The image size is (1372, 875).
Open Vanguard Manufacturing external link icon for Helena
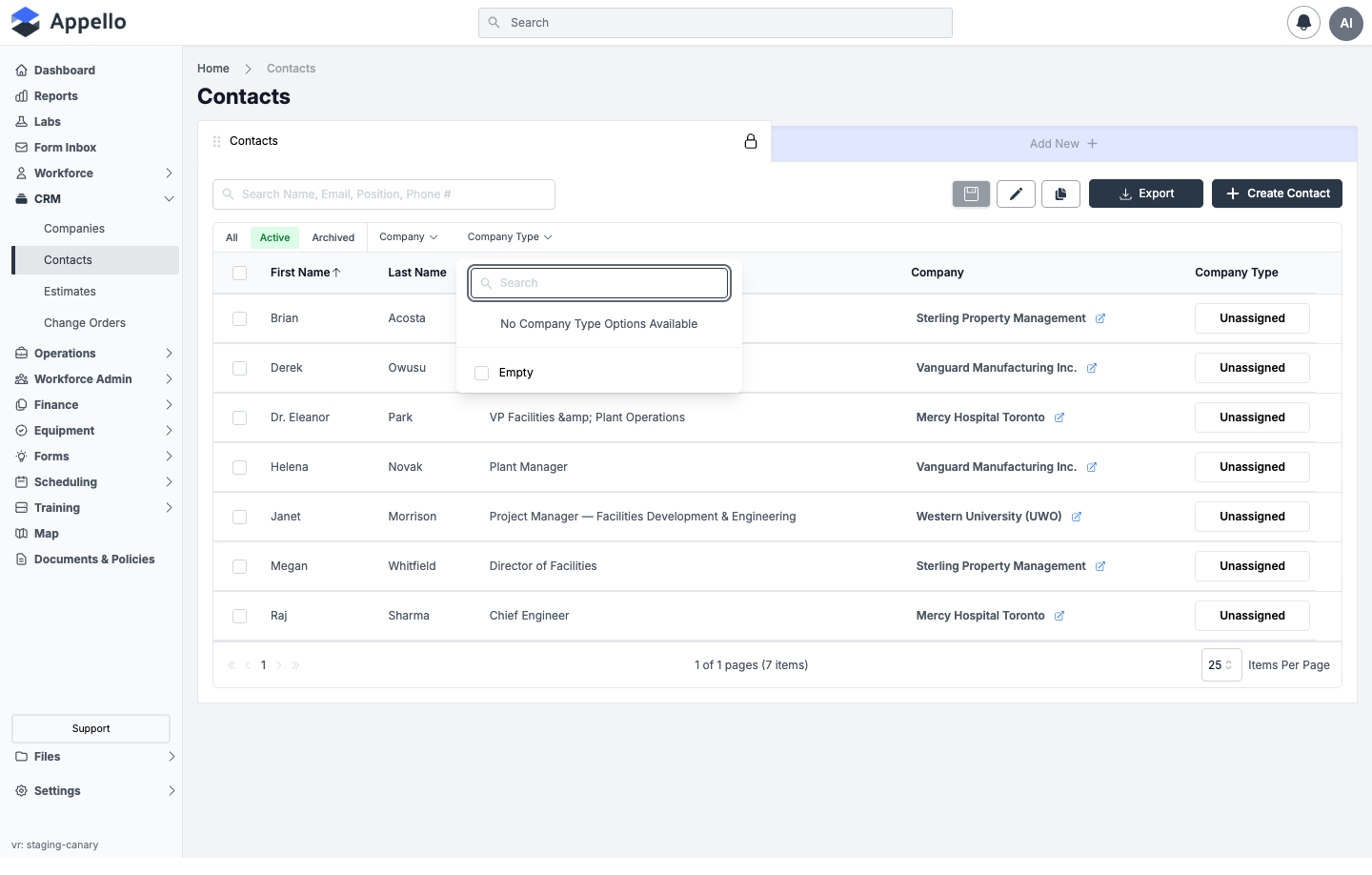(x=1092, y=467)
